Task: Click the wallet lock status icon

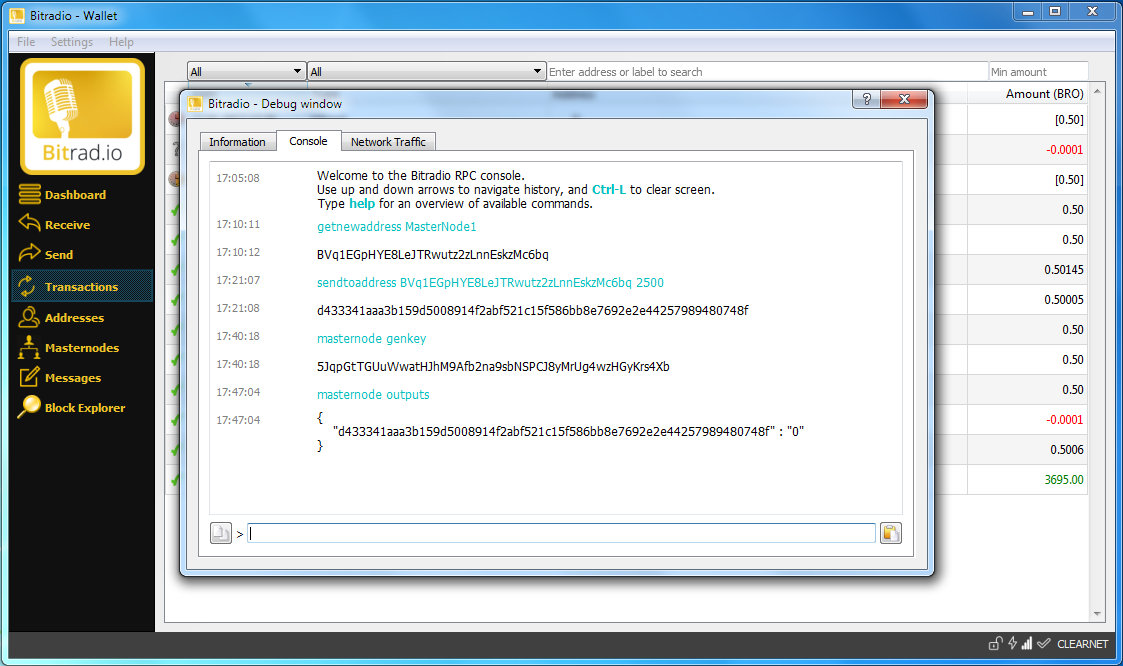Action: pos(995,643)
